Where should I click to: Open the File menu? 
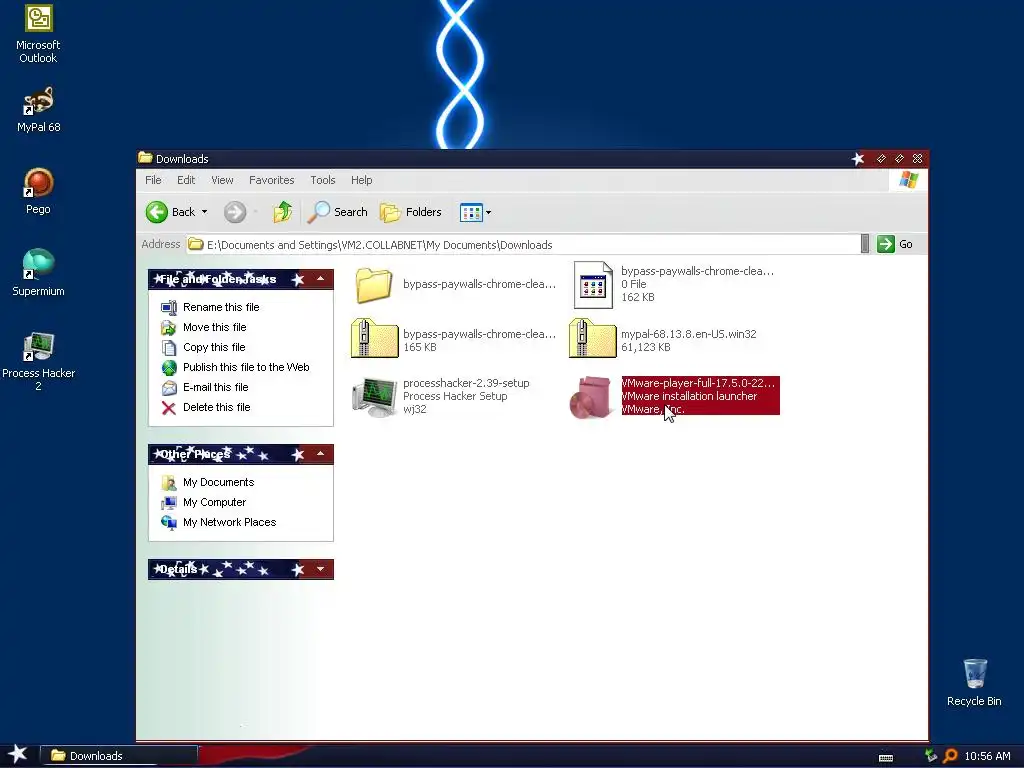(x=153, y=180)
